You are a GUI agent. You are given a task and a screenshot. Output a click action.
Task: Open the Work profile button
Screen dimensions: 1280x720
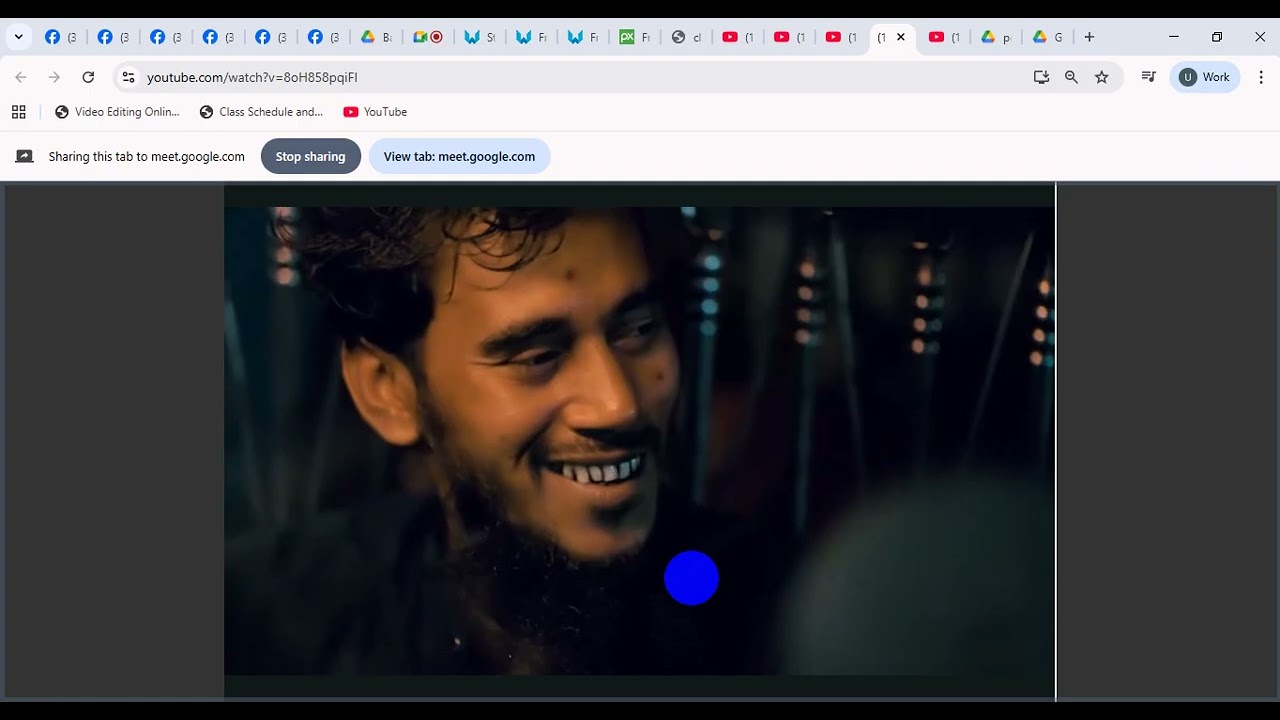click(1205, 77)
